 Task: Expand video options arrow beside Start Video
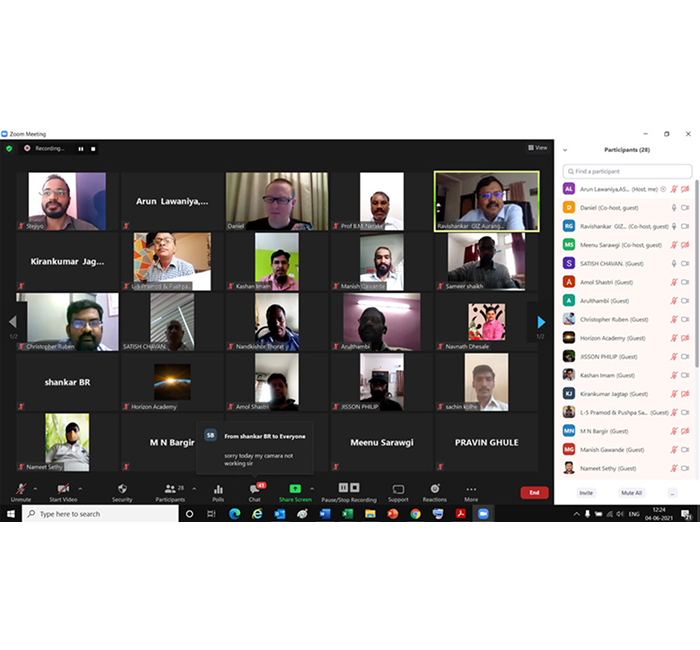coord(80,488)
